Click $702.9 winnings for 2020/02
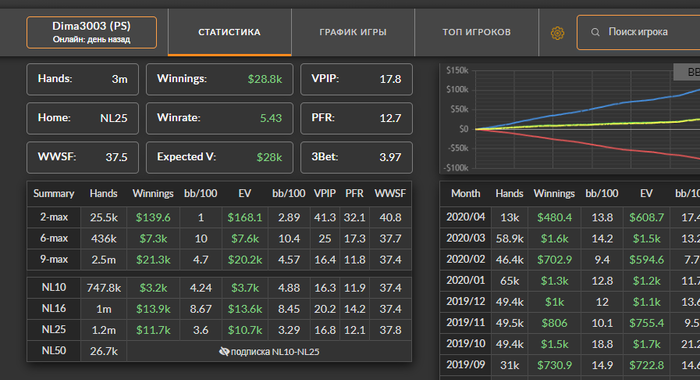 pyautogui.click(x=554, y=260)
